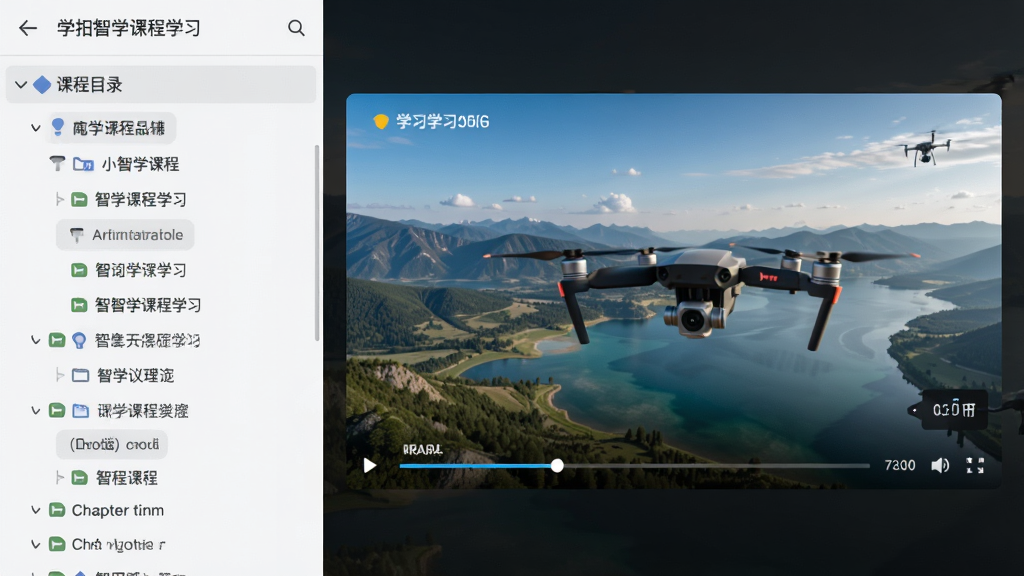This screenshot has height=576, width=1024.
Task: Collapse chevron of second lightbulb section
Action: click(36, 340)
